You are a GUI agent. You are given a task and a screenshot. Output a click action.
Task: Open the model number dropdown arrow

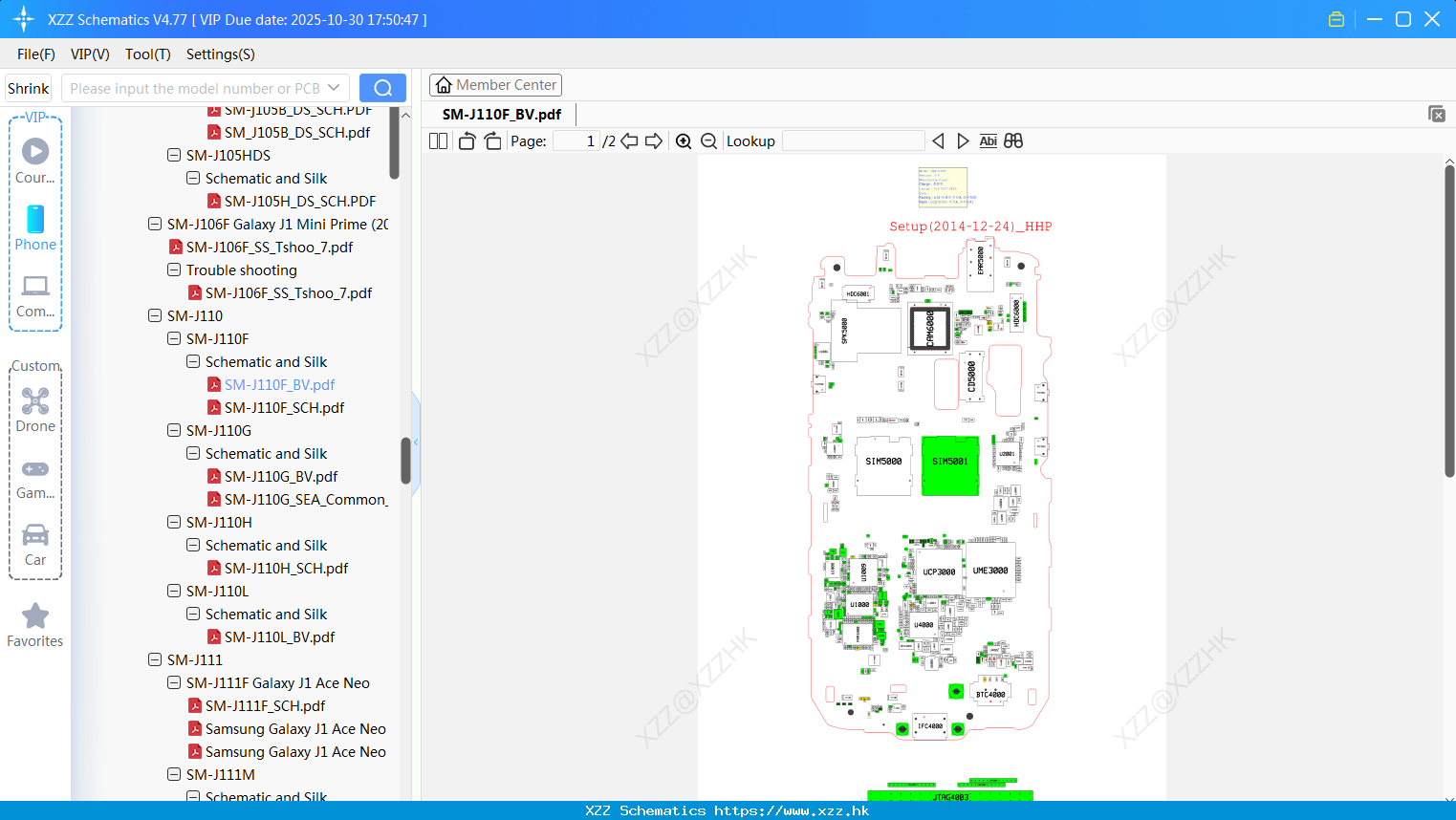point(334,88)
